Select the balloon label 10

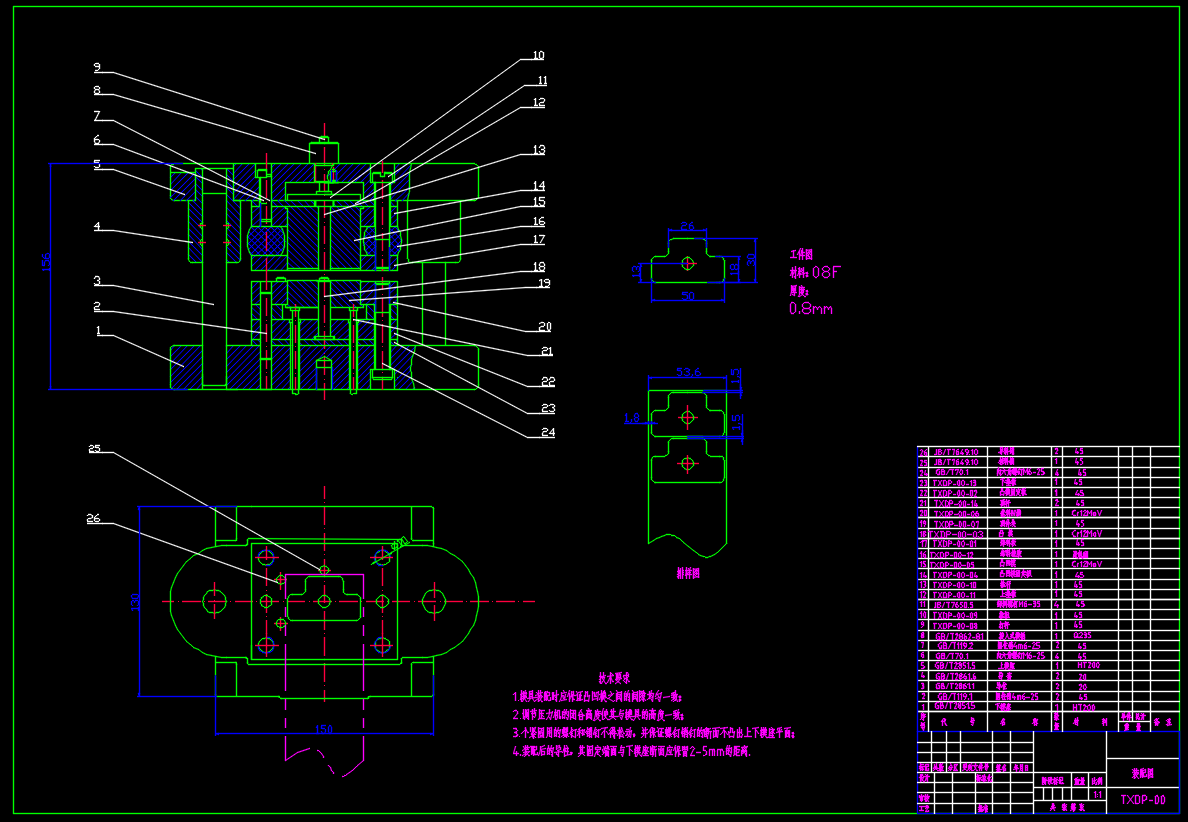[x=538, y=56]
